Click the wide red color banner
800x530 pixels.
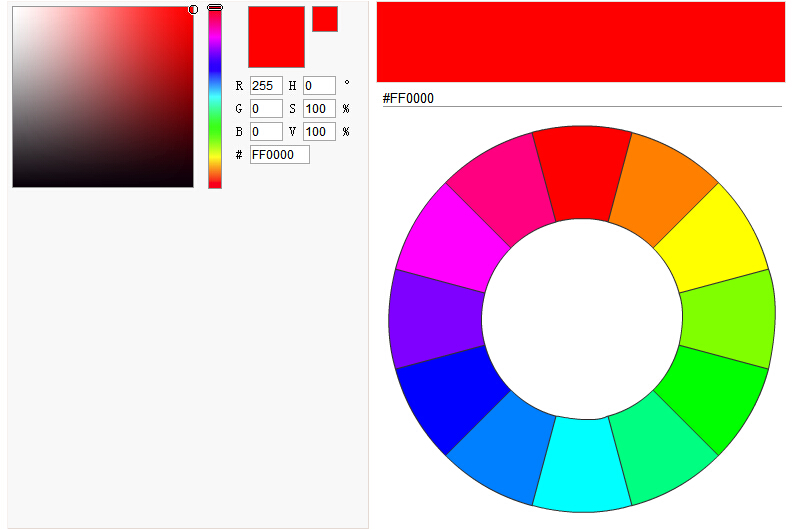(x=581, y=41)
